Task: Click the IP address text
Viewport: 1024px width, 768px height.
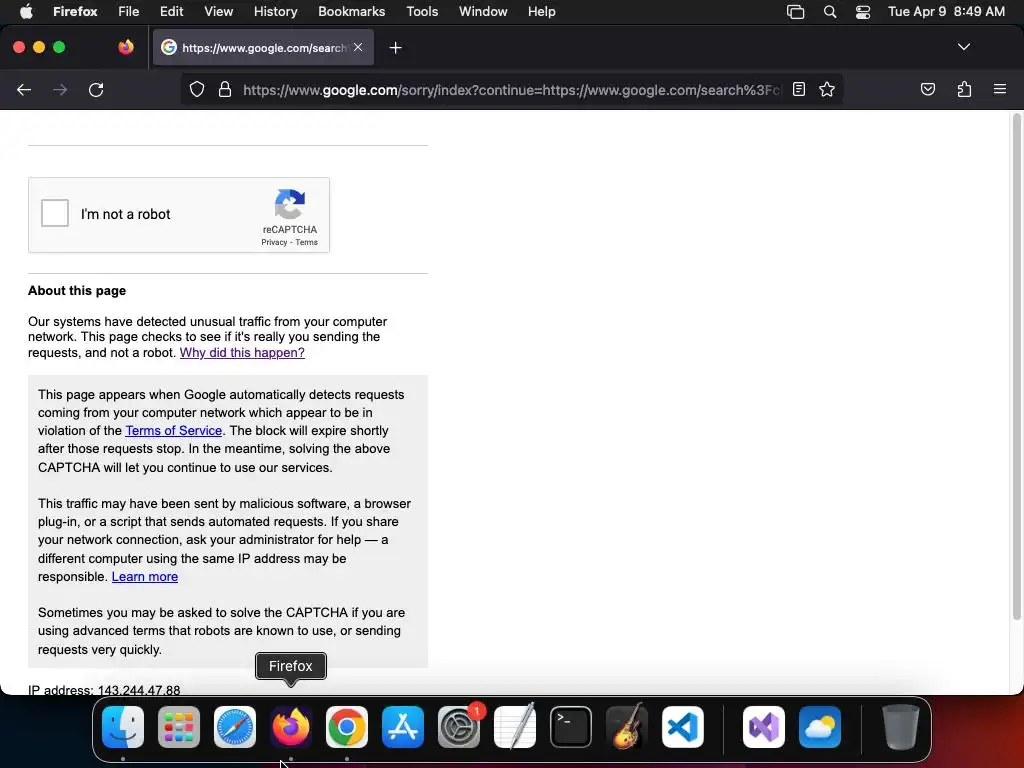Action: point(104,690)
